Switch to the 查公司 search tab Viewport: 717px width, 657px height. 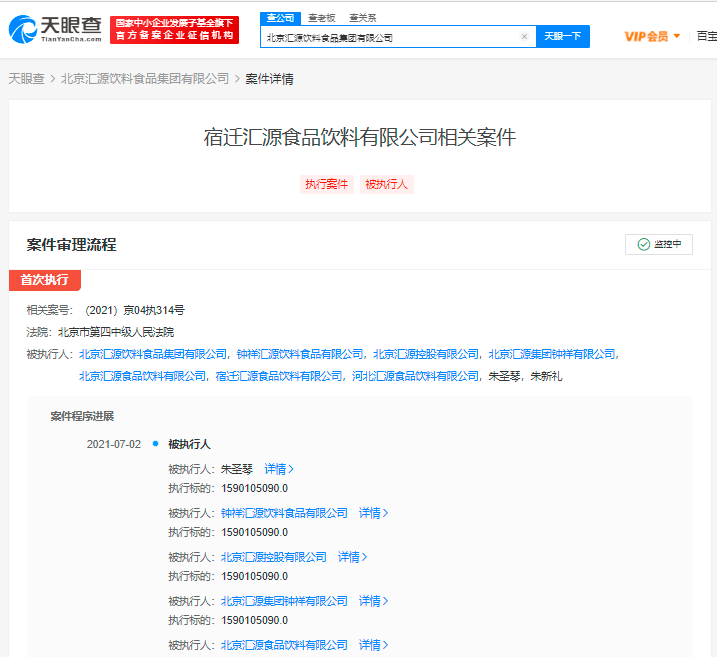(280, 18)
